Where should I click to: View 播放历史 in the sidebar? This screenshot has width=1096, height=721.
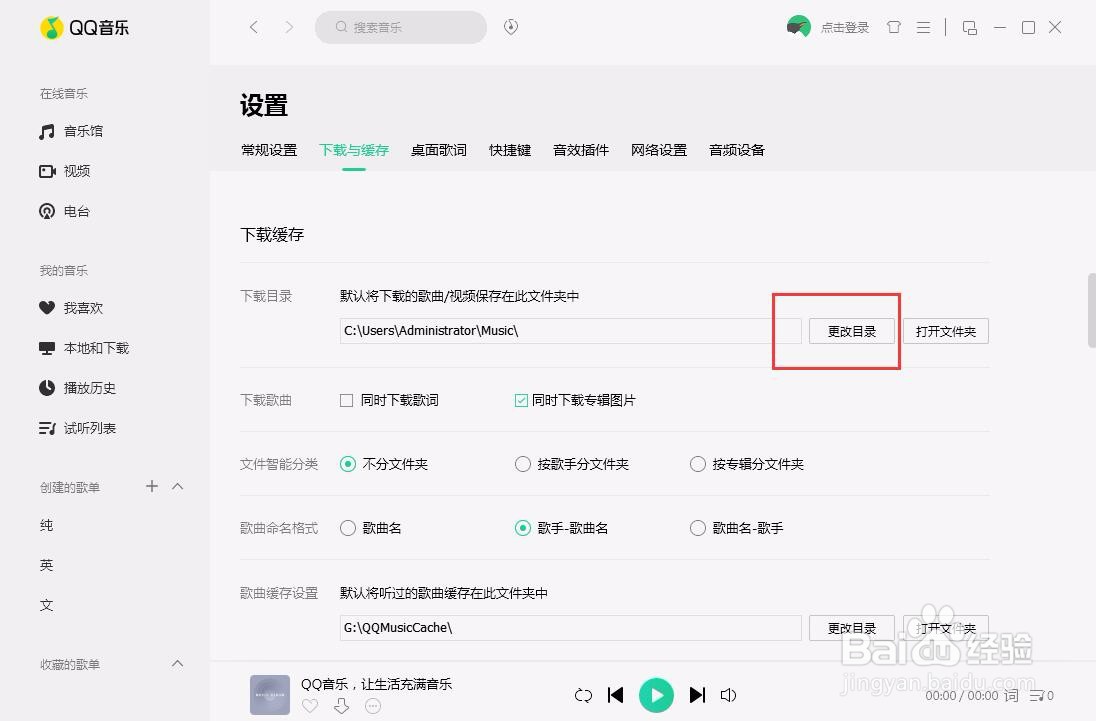point(89,388)
